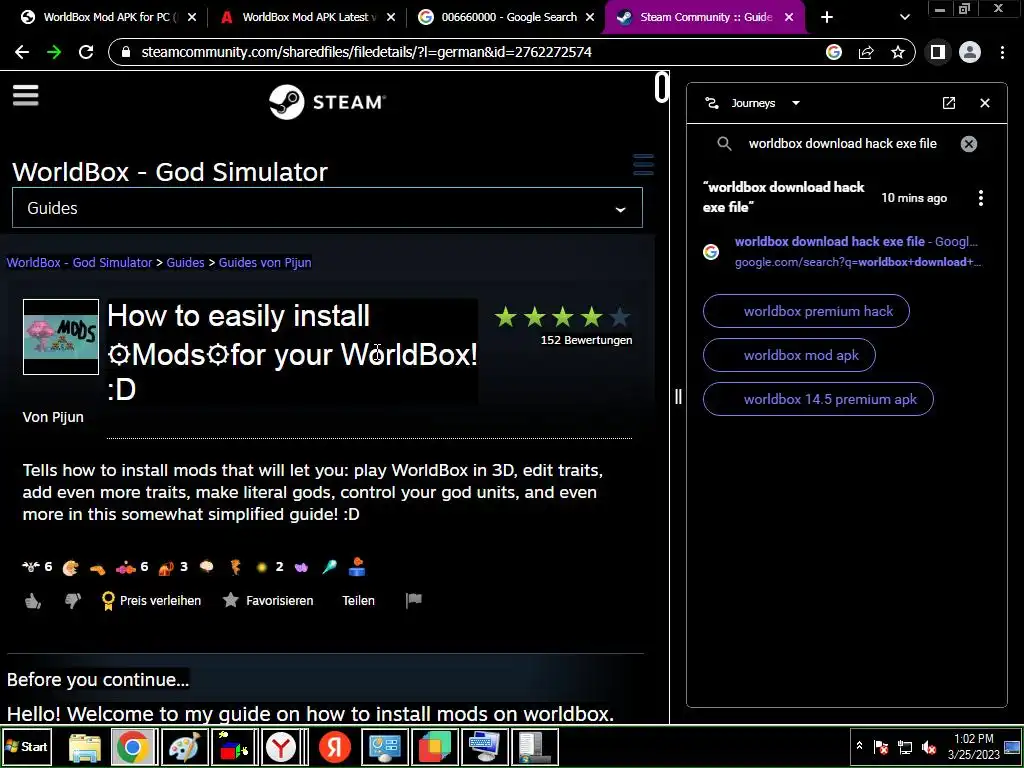Open the Paint palette taskbar icon
Screen dimensions: 1024x768
pyautogui.click(x=184, y=746)
